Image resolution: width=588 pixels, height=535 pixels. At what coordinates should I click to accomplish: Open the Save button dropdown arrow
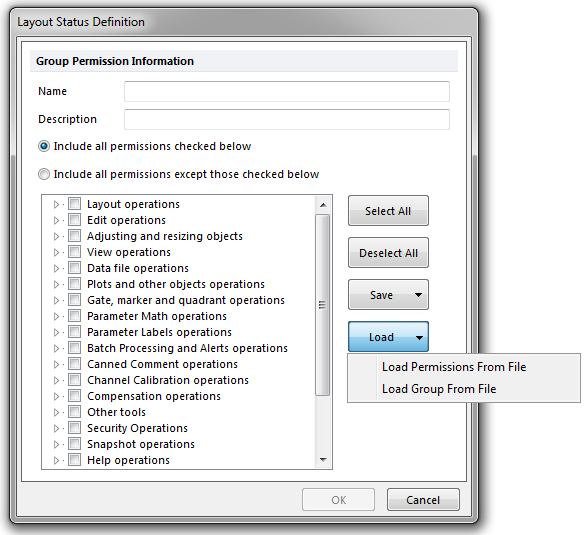(418, 295)
